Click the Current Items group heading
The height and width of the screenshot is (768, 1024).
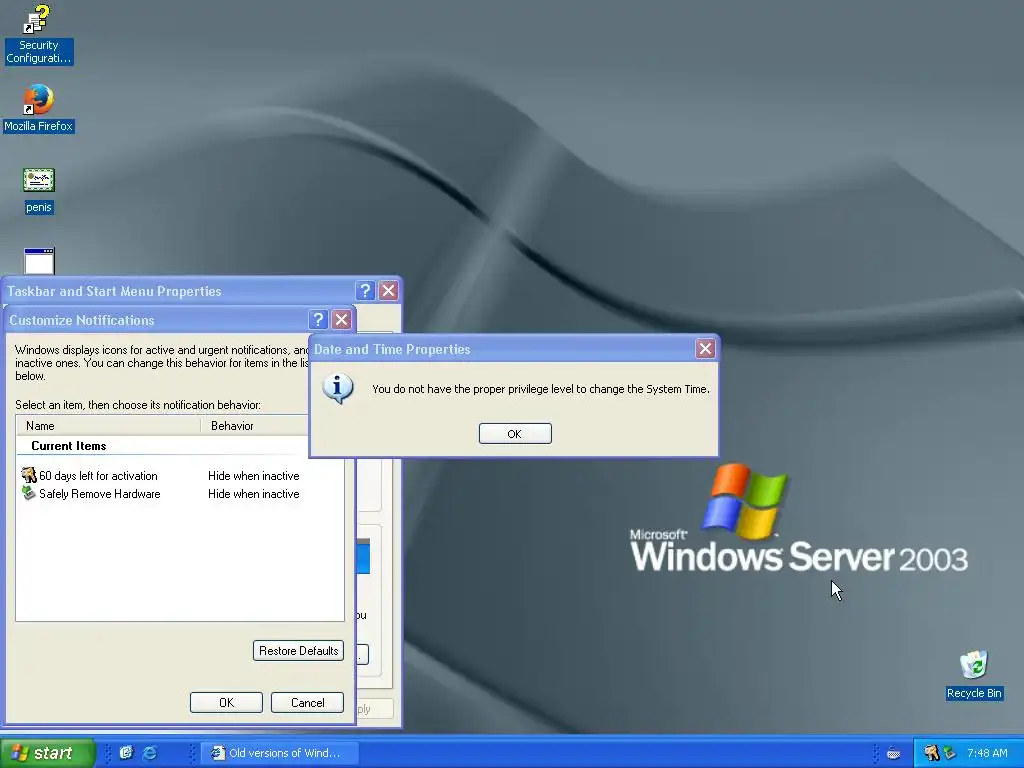[x=69, y=446]
